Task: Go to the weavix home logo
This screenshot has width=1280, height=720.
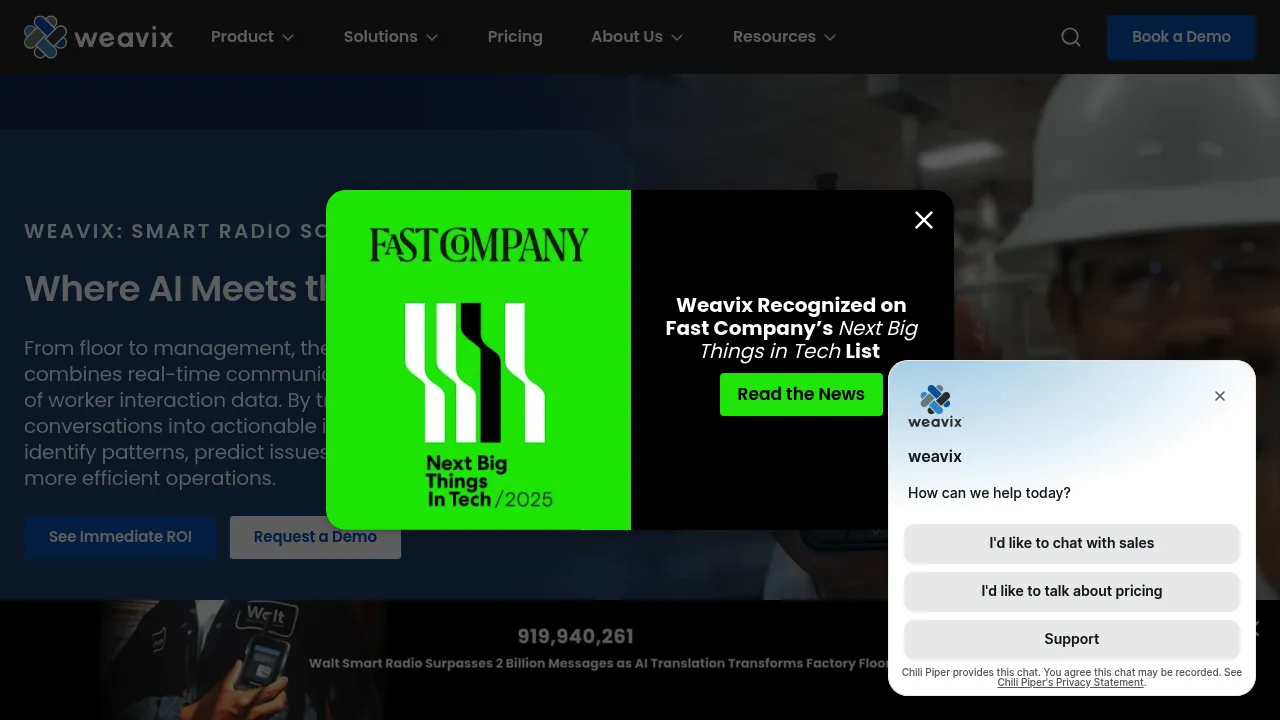Action: point(99,37)
